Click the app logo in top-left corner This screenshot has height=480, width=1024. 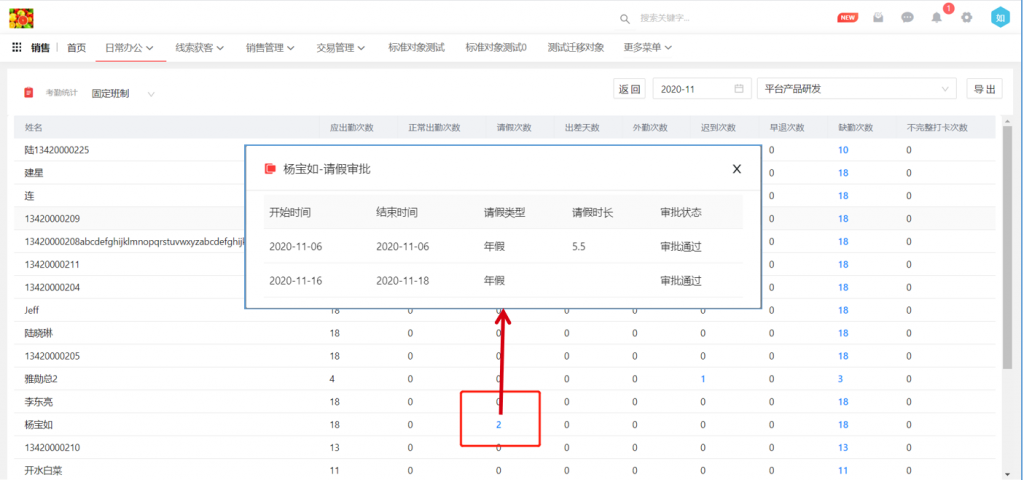[21, 17]
